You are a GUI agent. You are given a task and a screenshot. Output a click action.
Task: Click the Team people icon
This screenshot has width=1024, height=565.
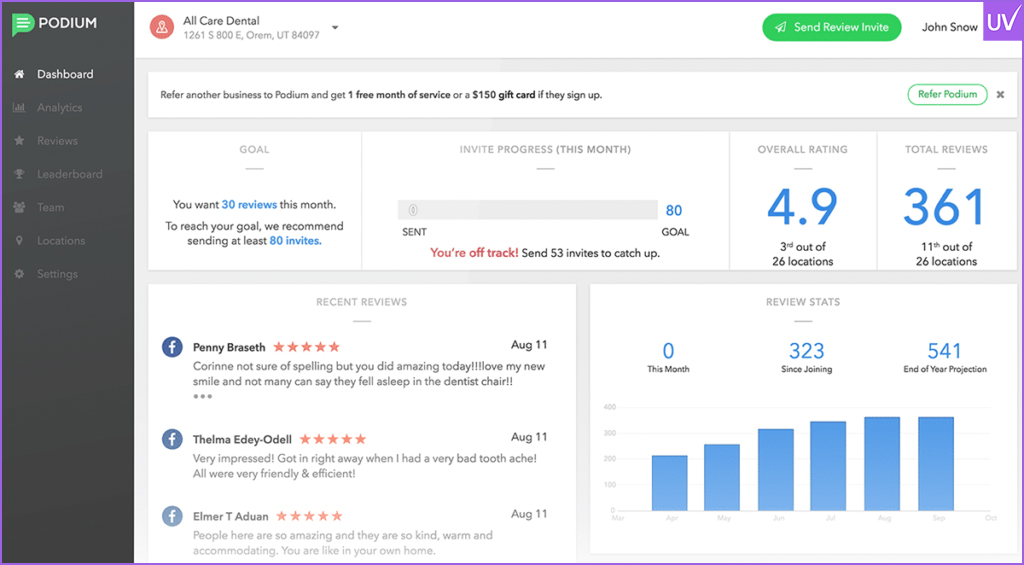20,207
